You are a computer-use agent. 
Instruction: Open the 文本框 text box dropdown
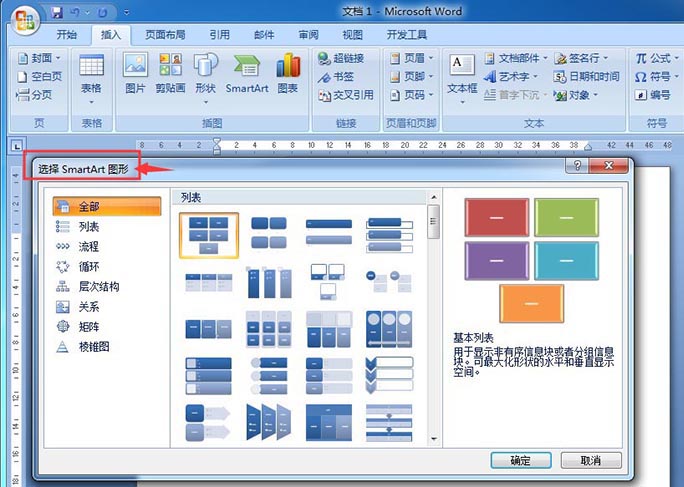click(462, 79)
